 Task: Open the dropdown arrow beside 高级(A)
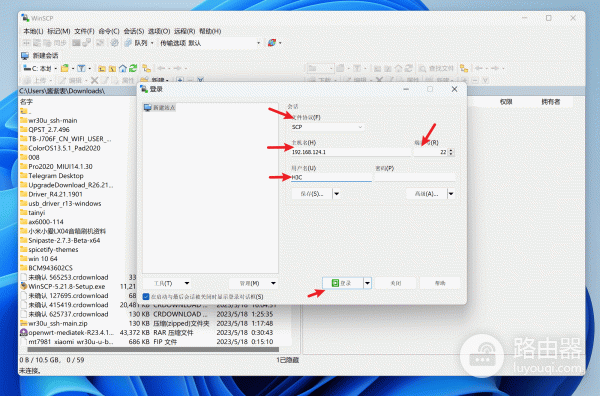click(x=451, y=194)
